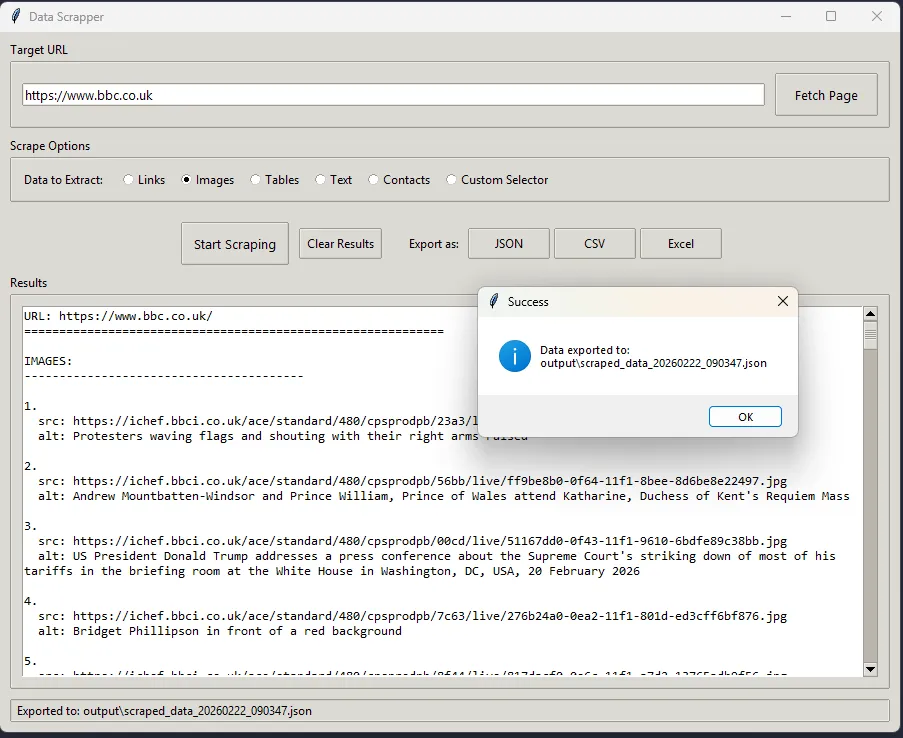Export results as Excel
903x738 pixels.
coord(681,244)
